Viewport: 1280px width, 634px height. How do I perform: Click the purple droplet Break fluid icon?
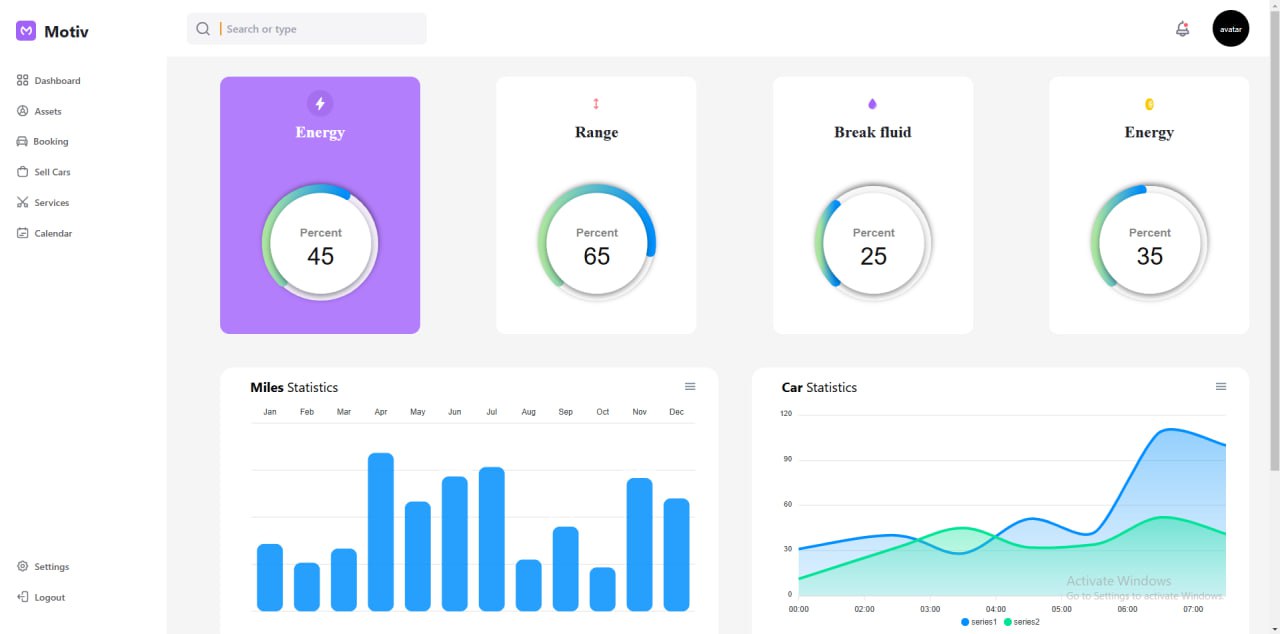(x=872, y=104)
